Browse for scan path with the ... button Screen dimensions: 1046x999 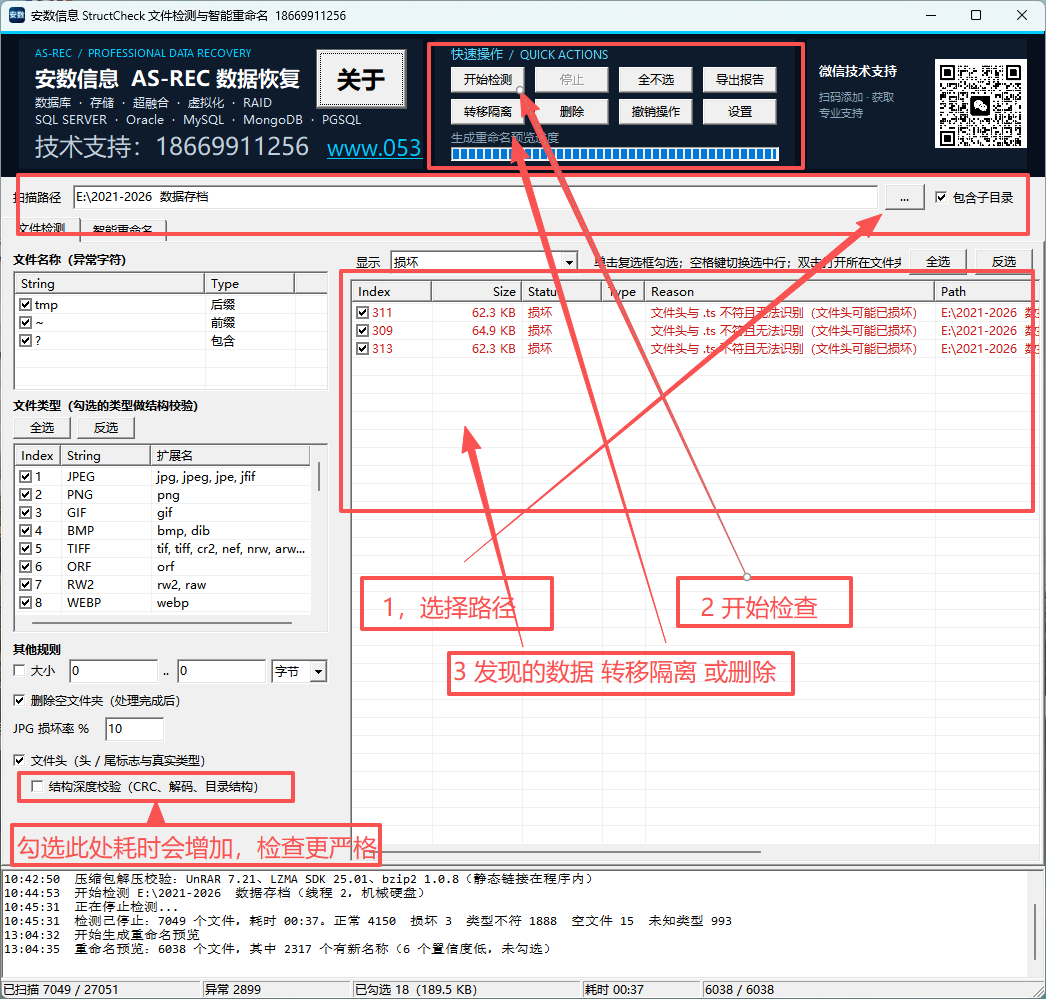tap(905, 197)
